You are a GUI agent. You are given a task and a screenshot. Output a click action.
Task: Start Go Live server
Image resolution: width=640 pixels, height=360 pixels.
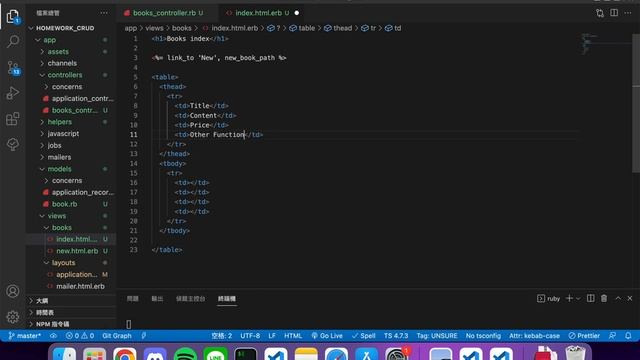pyautogui.click(x=327, y=336)
